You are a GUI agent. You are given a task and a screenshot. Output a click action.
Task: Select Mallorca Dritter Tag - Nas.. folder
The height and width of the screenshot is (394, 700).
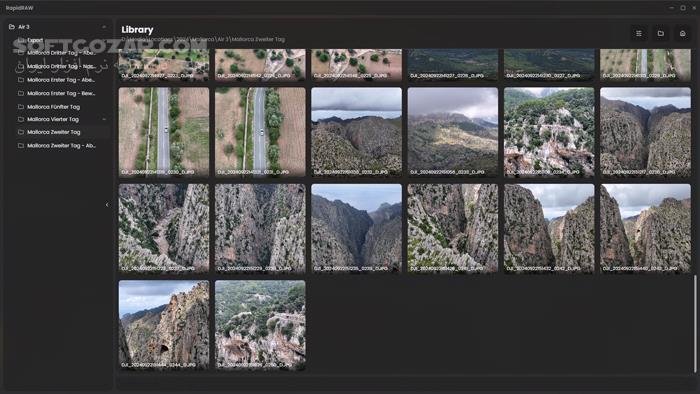coord(62,66)
